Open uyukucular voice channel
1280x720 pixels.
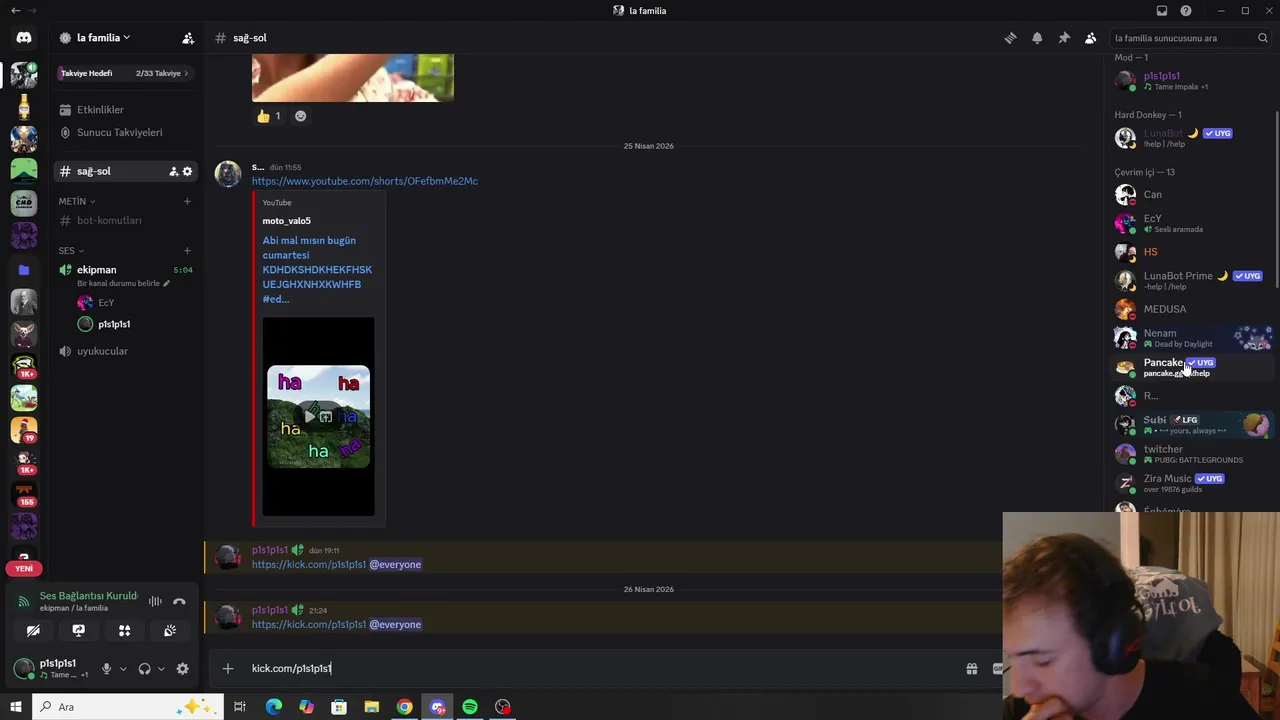point(125,351)
